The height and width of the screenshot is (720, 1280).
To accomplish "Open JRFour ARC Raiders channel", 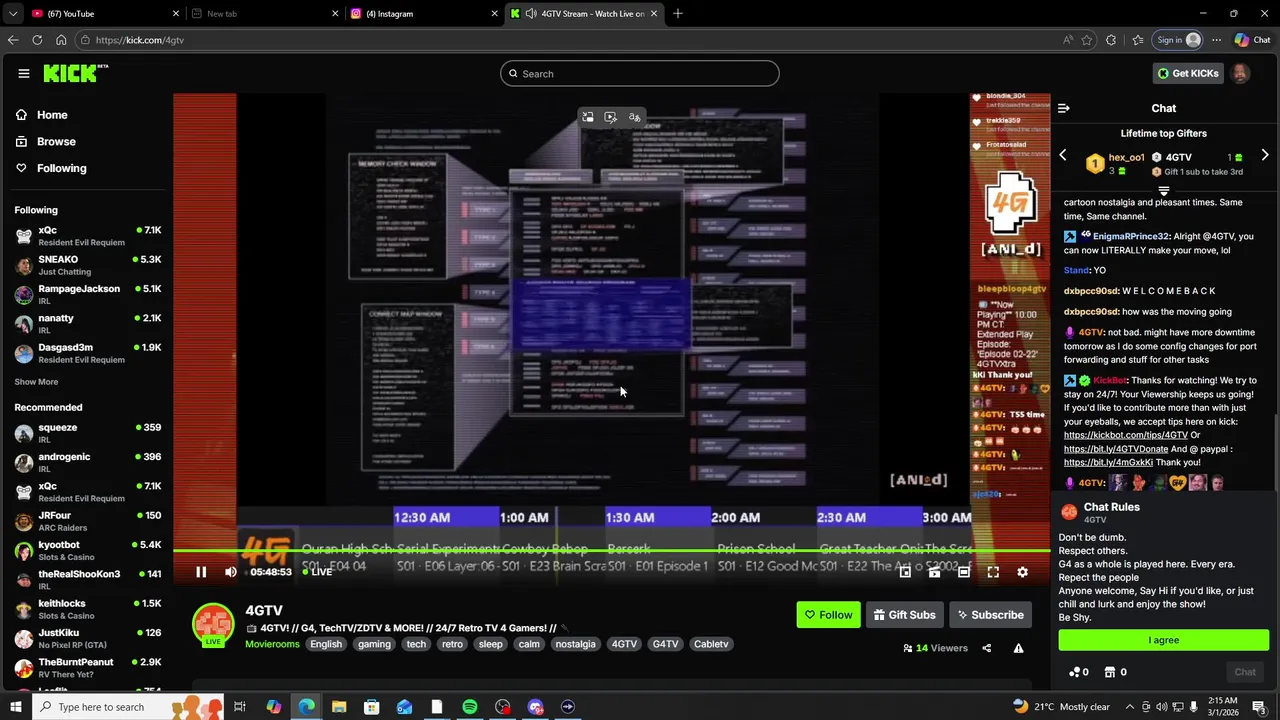I will tap(86, 521).
